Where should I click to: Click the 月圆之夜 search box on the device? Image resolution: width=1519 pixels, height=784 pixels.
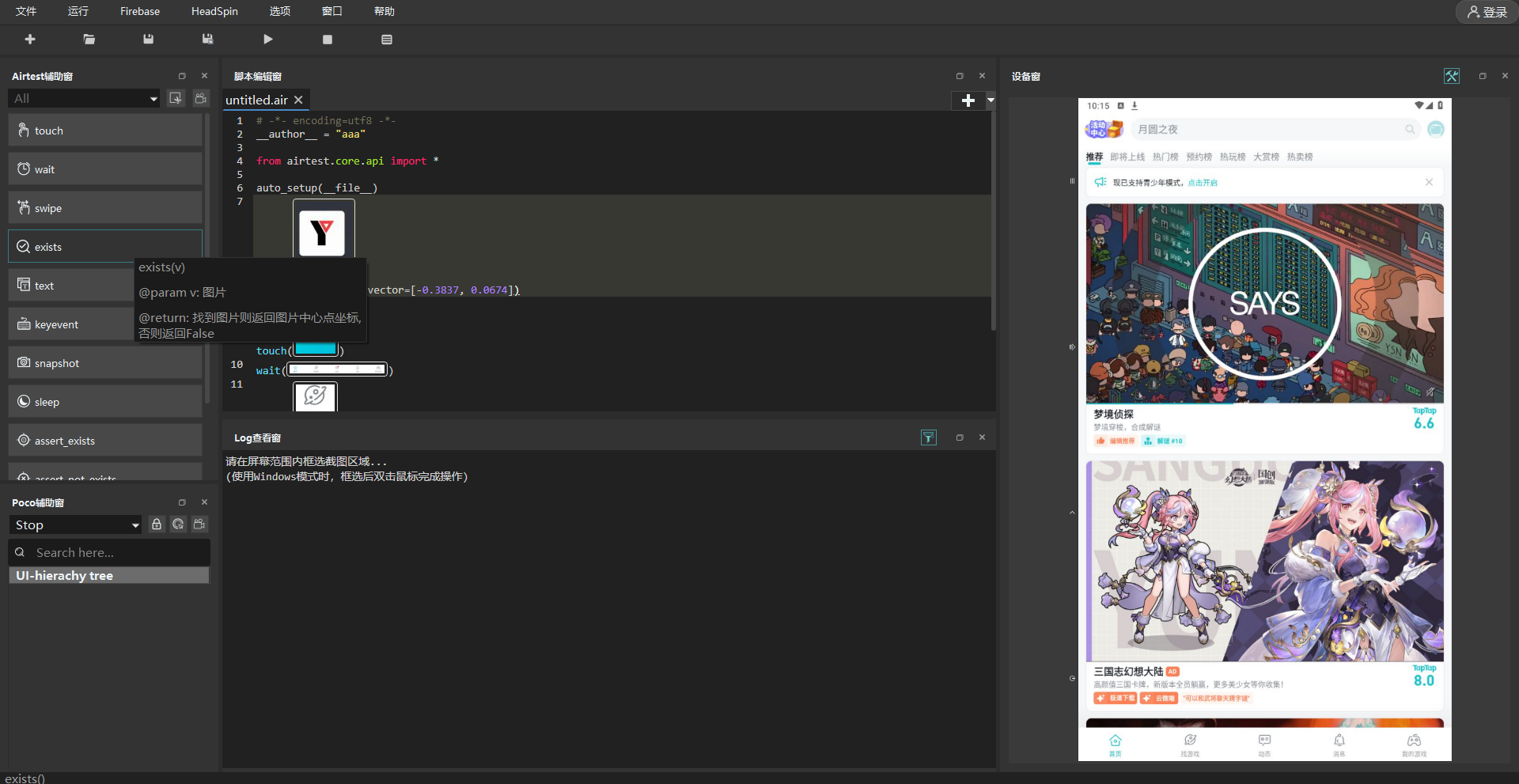click(x=1276, y=129)
